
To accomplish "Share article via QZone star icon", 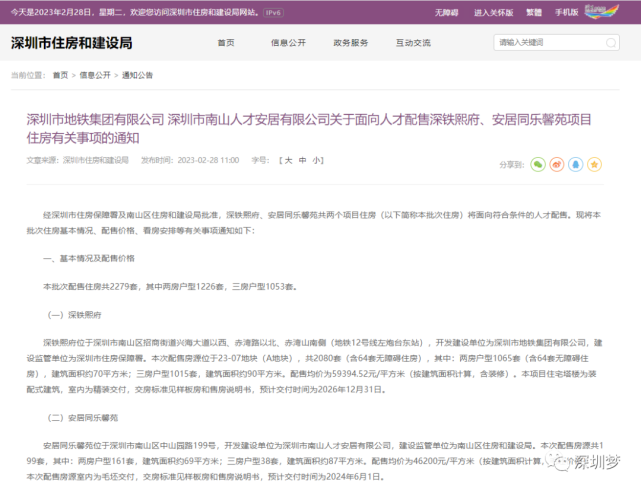I will pos(594,165).
